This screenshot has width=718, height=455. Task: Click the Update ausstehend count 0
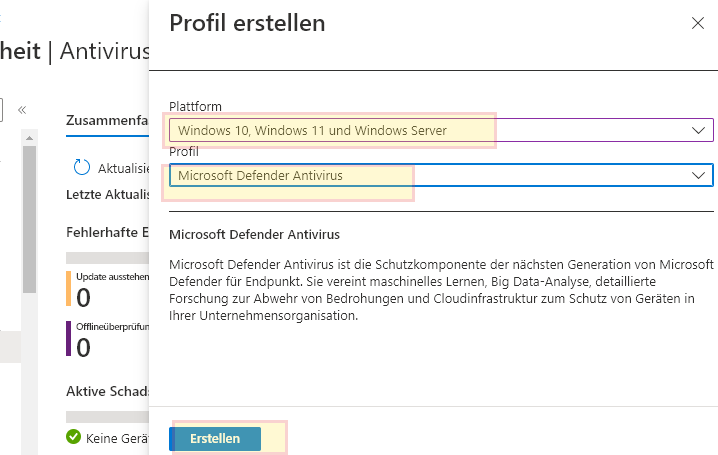84,297
